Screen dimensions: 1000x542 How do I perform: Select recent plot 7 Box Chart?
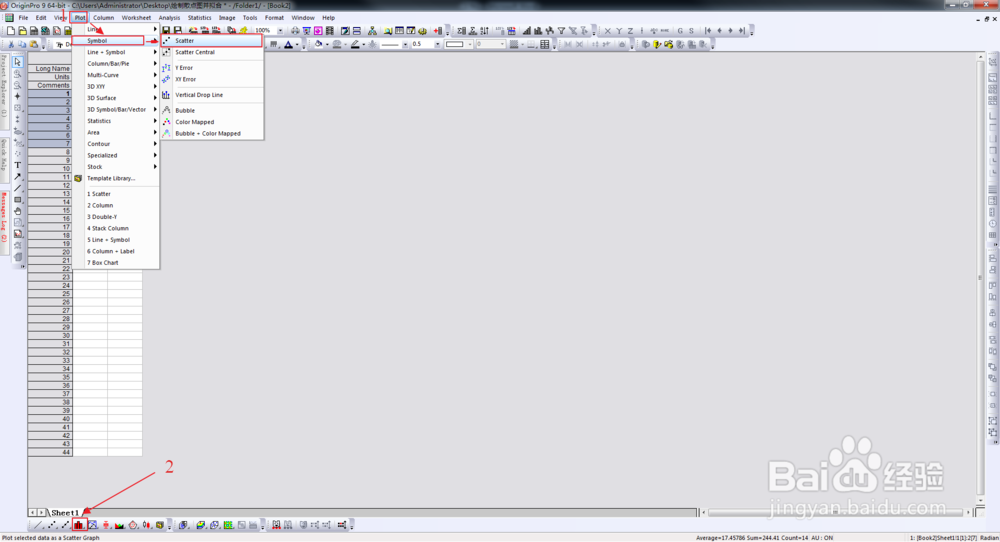[115, 263]
